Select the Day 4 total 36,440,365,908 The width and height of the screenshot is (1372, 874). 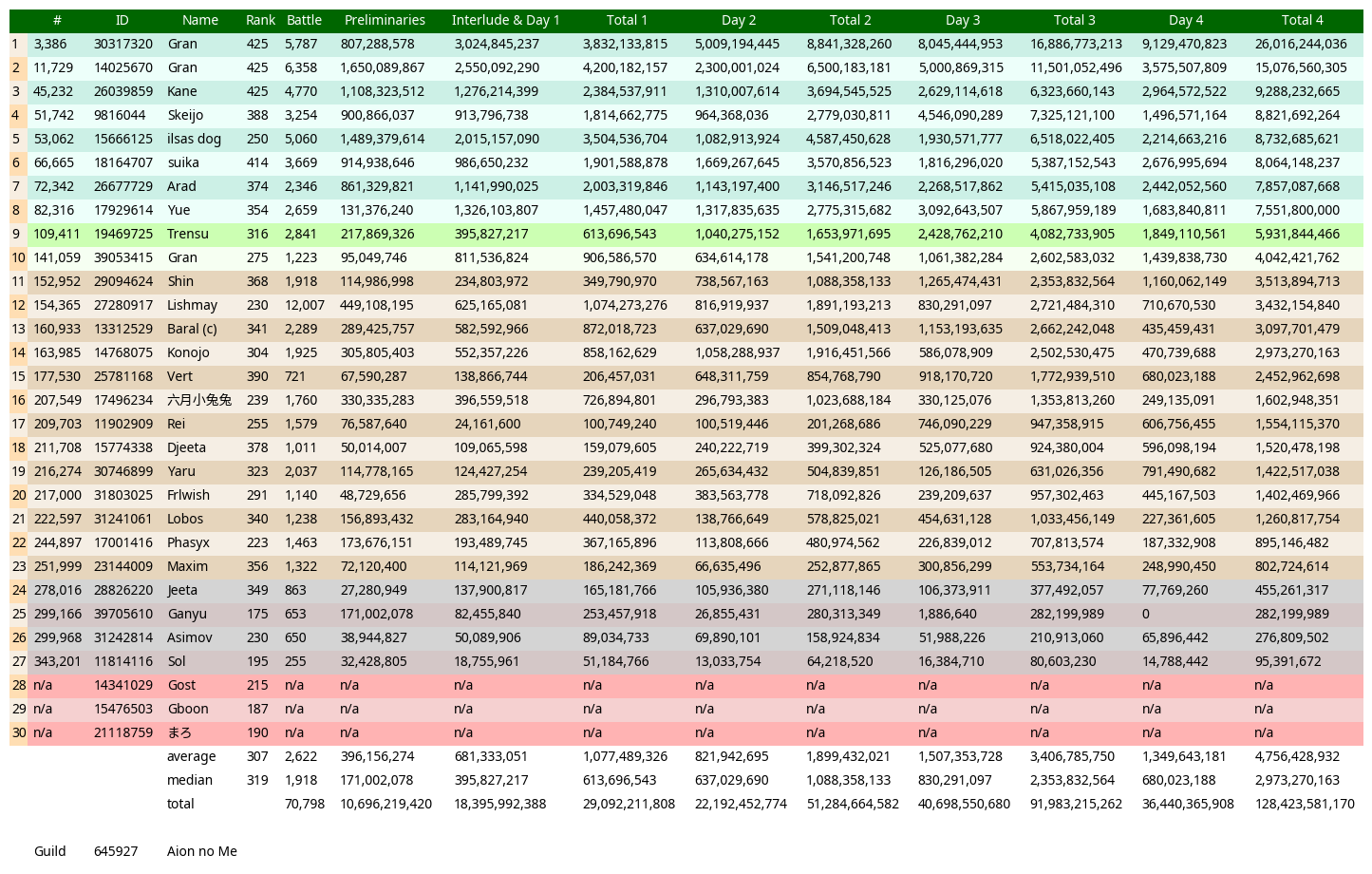1188,804
